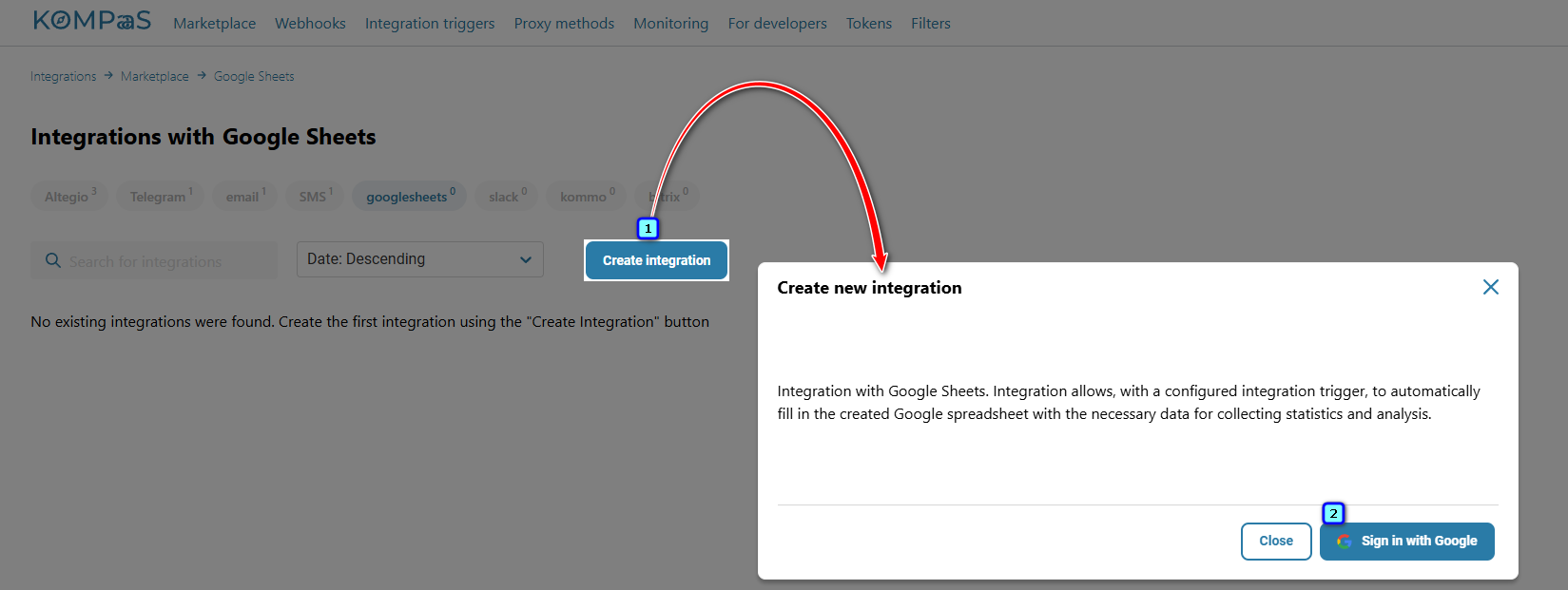Open the Date: Descending sort dropdown
1568x590 pixels.
tap(420, 259)
